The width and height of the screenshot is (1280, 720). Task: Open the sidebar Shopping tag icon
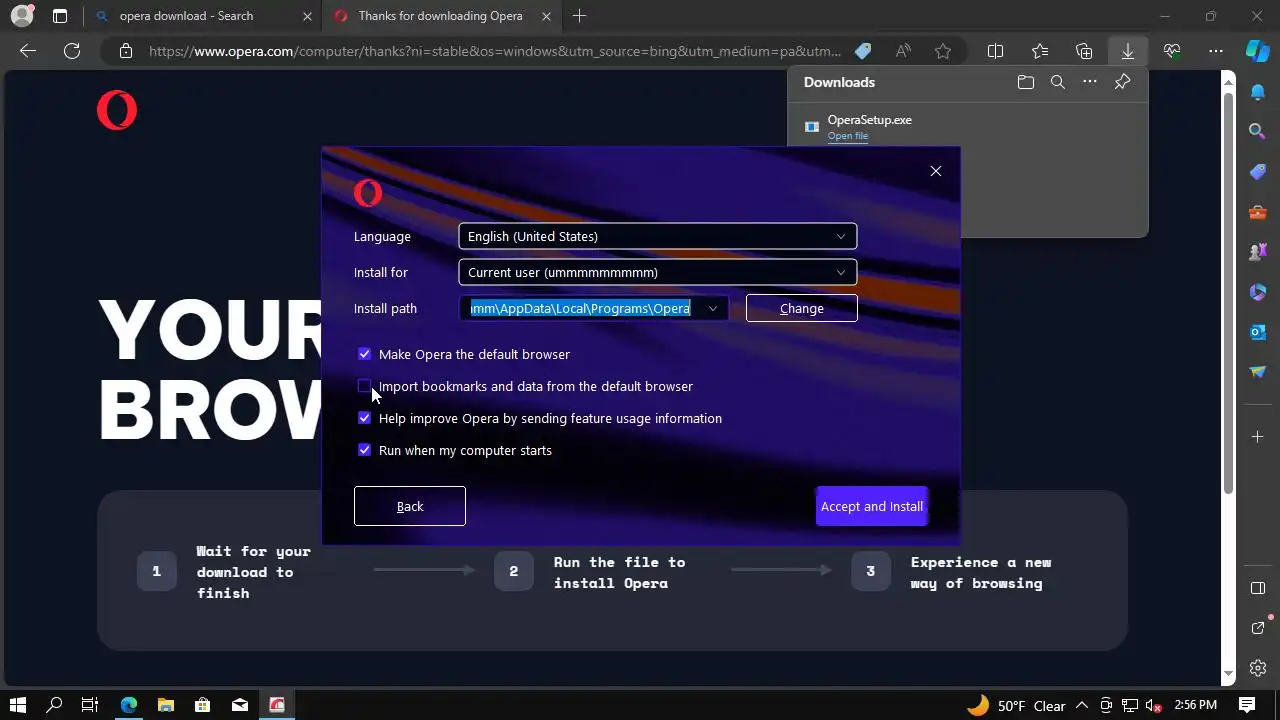point(1258,172)
